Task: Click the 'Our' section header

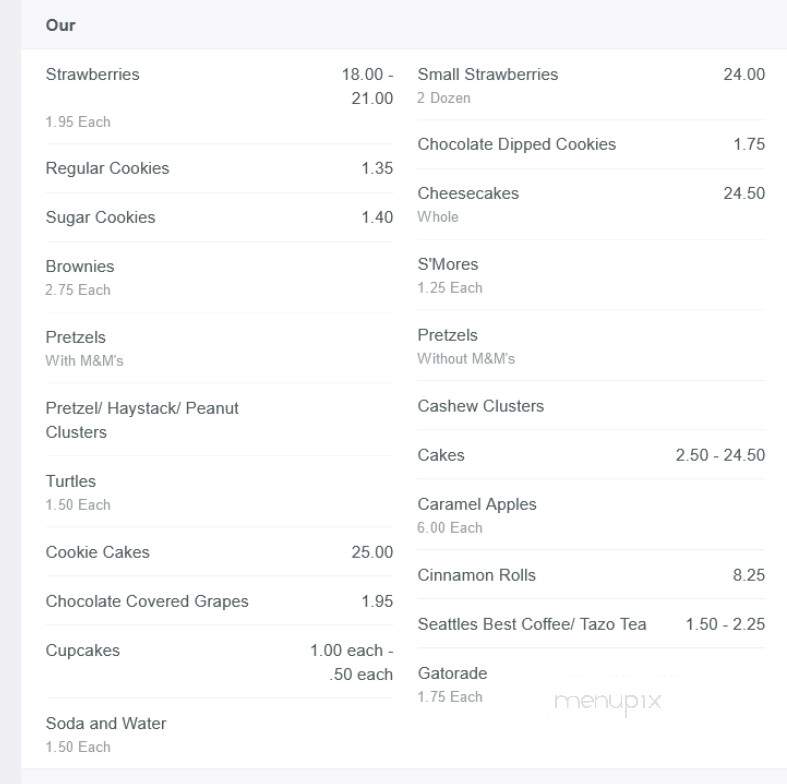Action: 60,25
